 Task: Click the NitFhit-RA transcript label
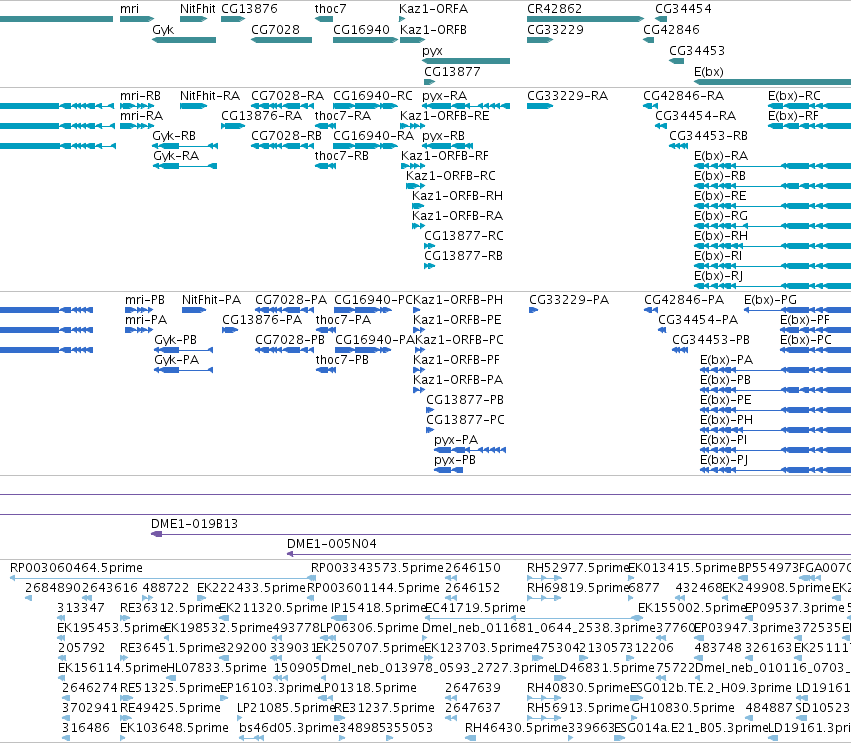coord(210,96)
